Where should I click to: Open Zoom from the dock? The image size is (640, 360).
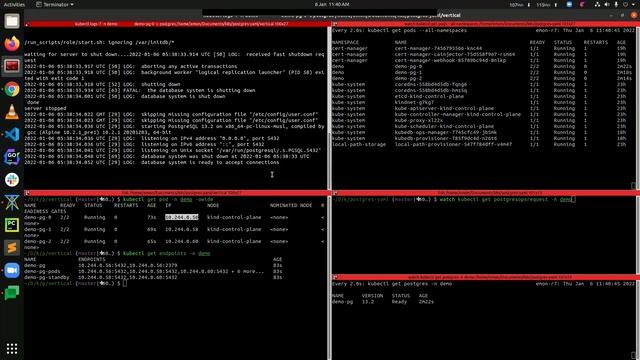coord(12,270)
